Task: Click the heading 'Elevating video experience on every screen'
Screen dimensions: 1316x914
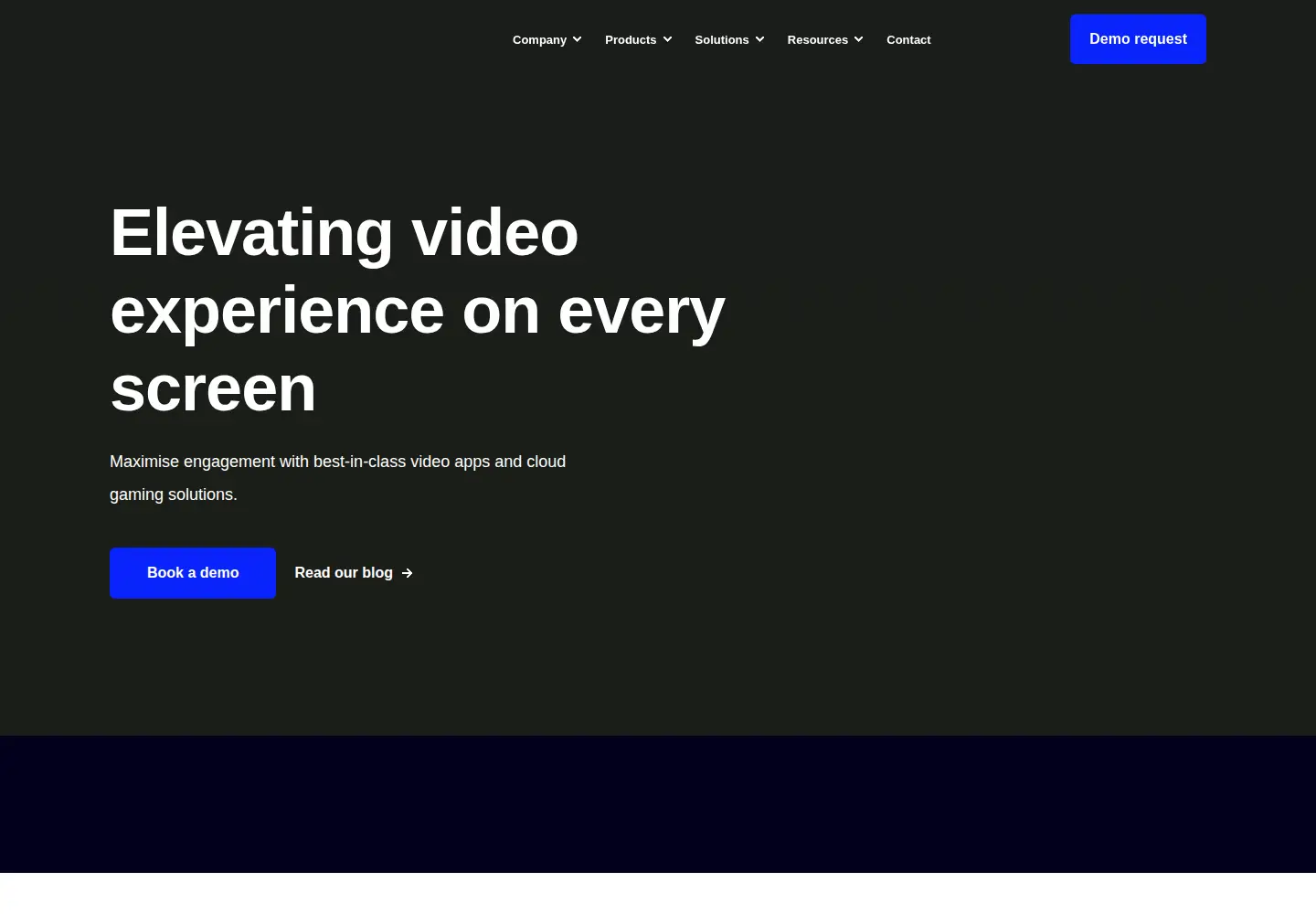Action: coord(418,311)
